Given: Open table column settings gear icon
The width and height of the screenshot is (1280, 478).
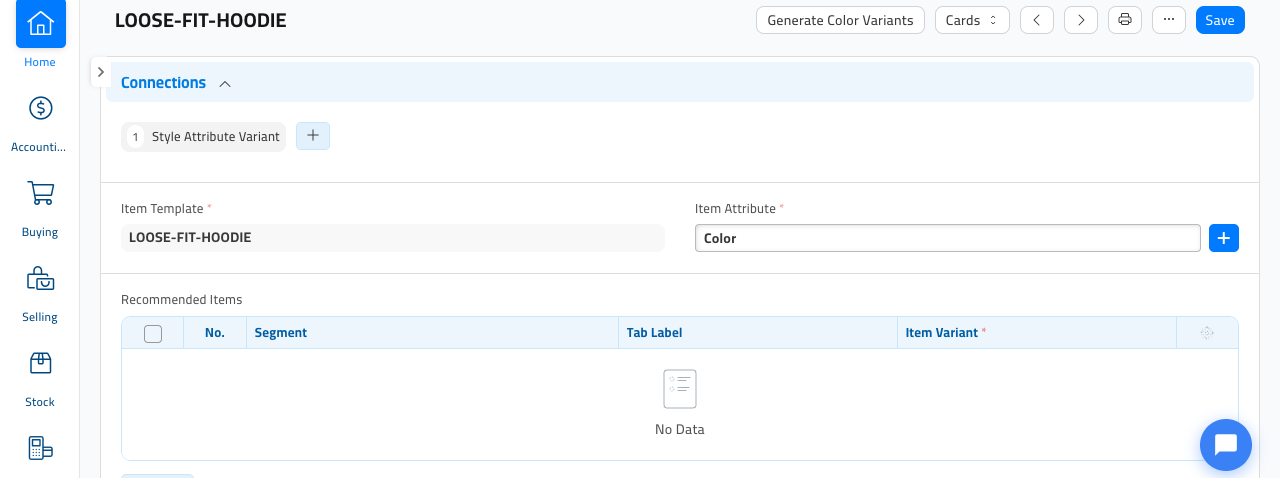Looking at the screenshot, I should coord(1207,333).
